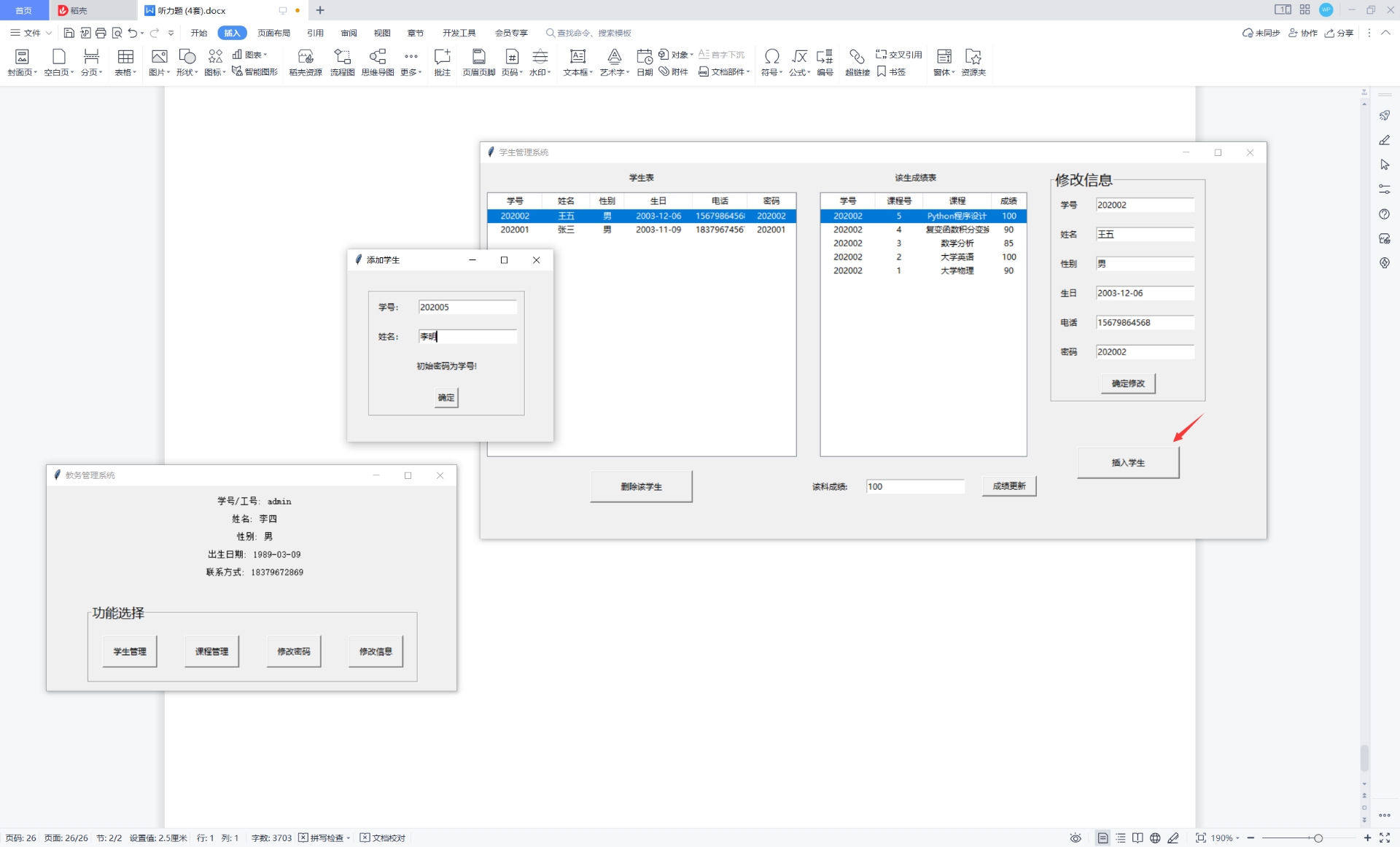Insert a bookmark with 书签
Image resolution: width=1400 pixels, height=847 pixels.
tap(891, 71)
